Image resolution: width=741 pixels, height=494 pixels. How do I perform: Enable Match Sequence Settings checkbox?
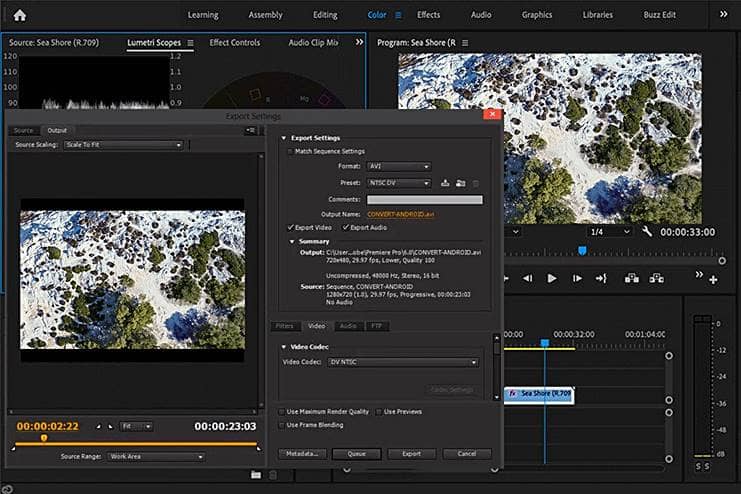[290, 152]
